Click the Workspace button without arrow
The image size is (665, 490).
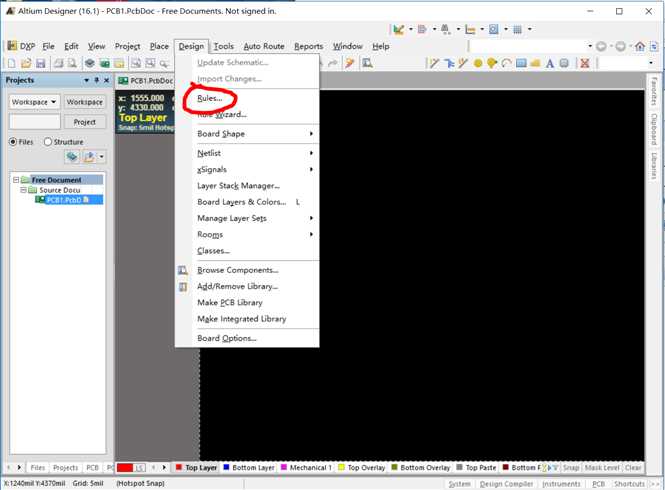[84, 102]
